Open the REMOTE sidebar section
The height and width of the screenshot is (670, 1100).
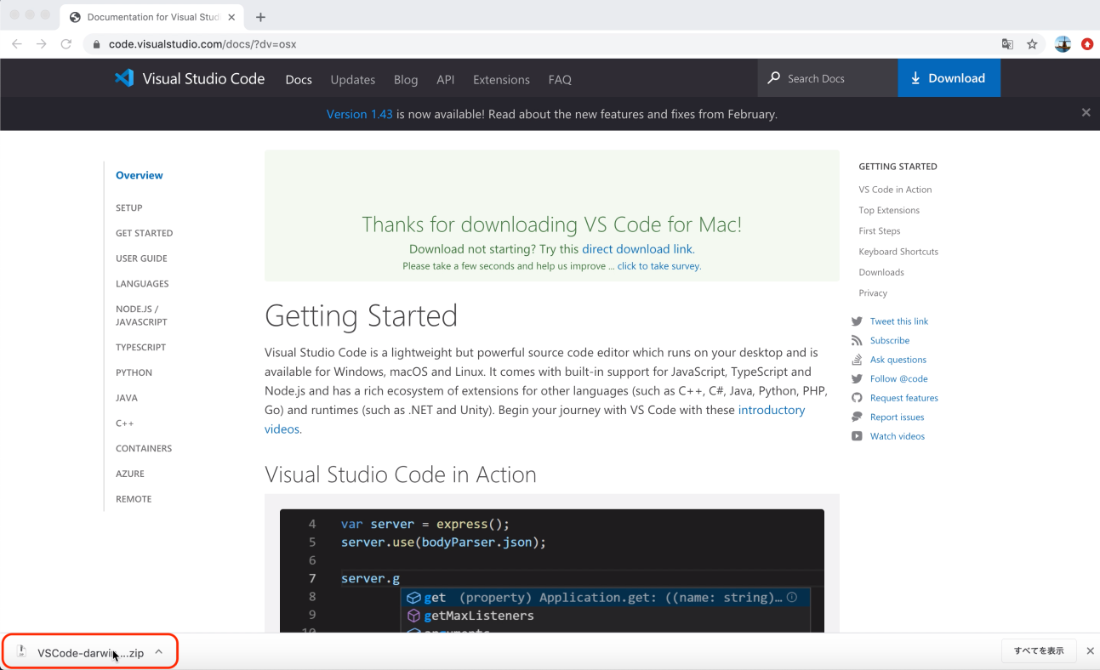click(x=133, y=499)
